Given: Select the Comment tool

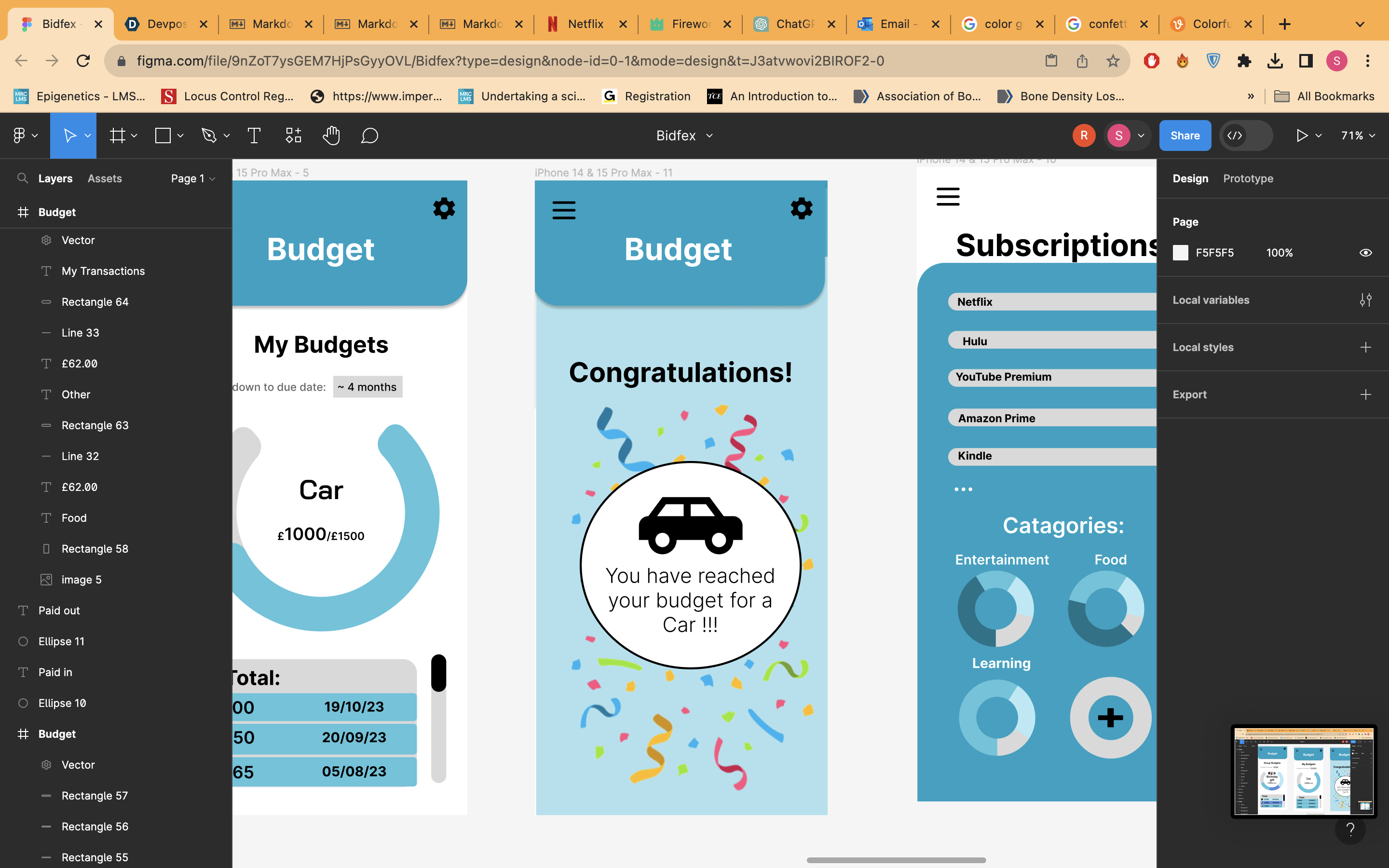Looking at the screenshot, I should click(369, 136).
